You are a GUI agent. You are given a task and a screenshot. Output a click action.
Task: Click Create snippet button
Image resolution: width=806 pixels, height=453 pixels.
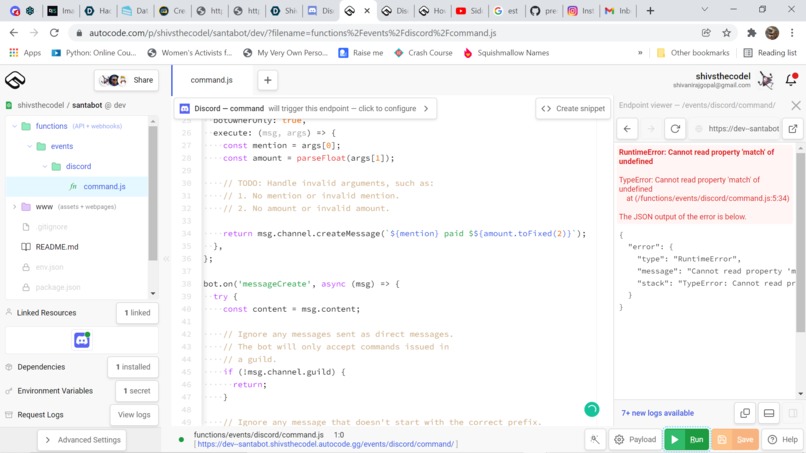[x=573, y=108]
